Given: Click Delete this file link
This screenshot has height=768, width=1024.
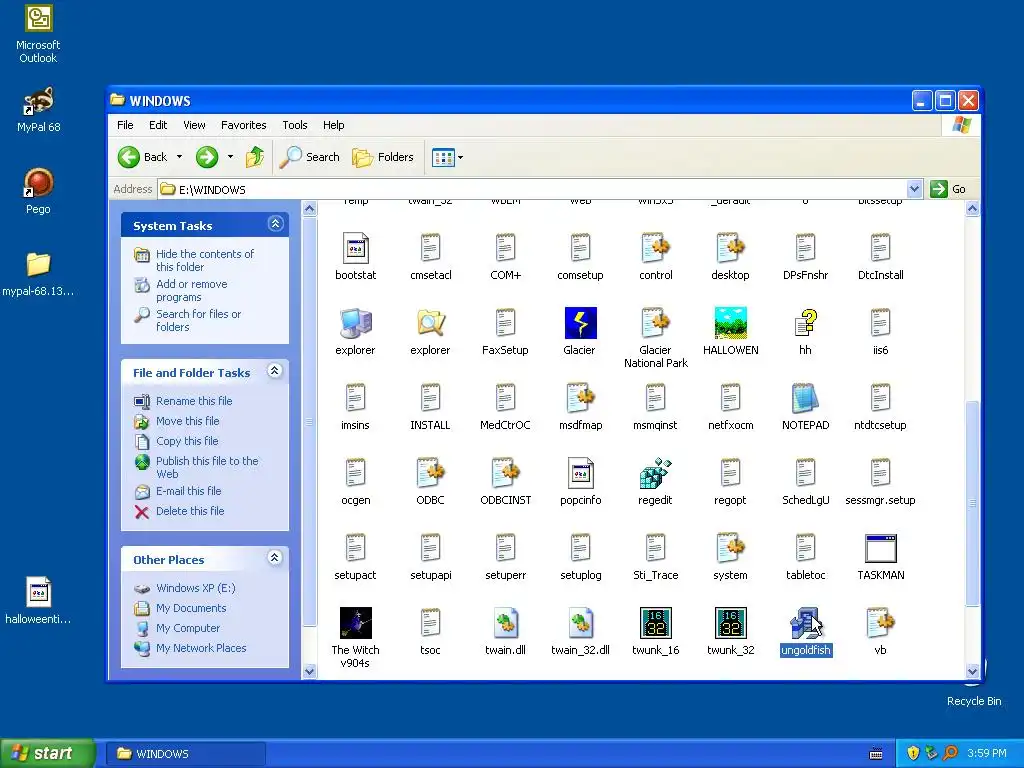Looking at the screenshot, I should click(190, 511).
